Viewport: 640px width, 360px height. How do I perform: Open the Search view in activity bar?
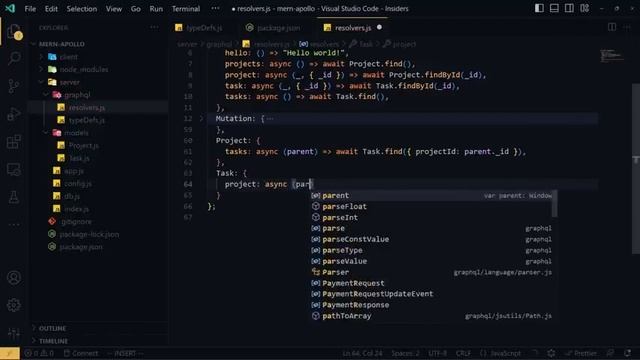pyautogui.click(x=13, y=58)
